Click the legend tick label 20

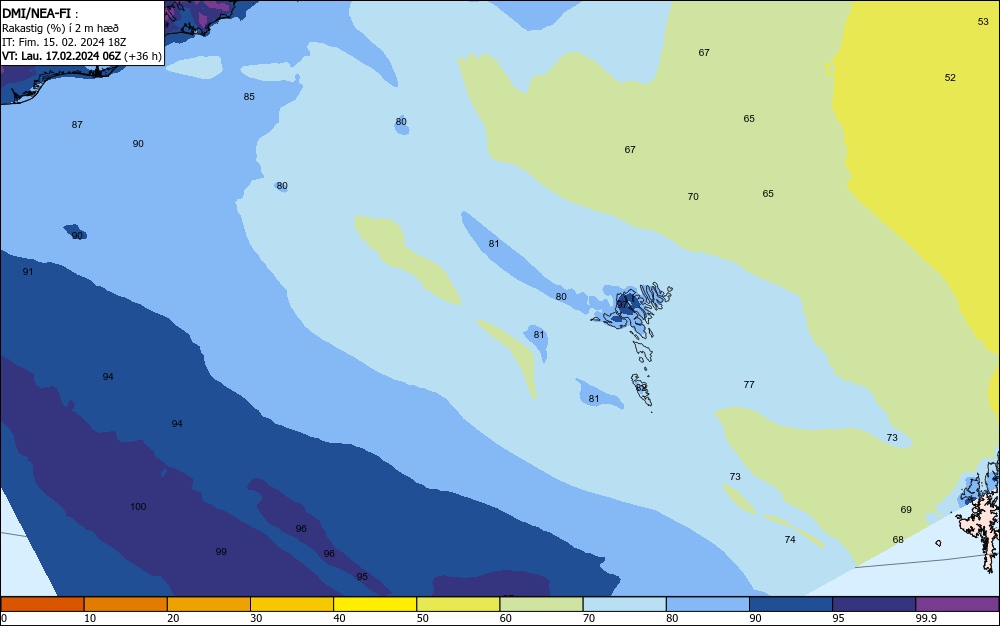coord(173,618)
